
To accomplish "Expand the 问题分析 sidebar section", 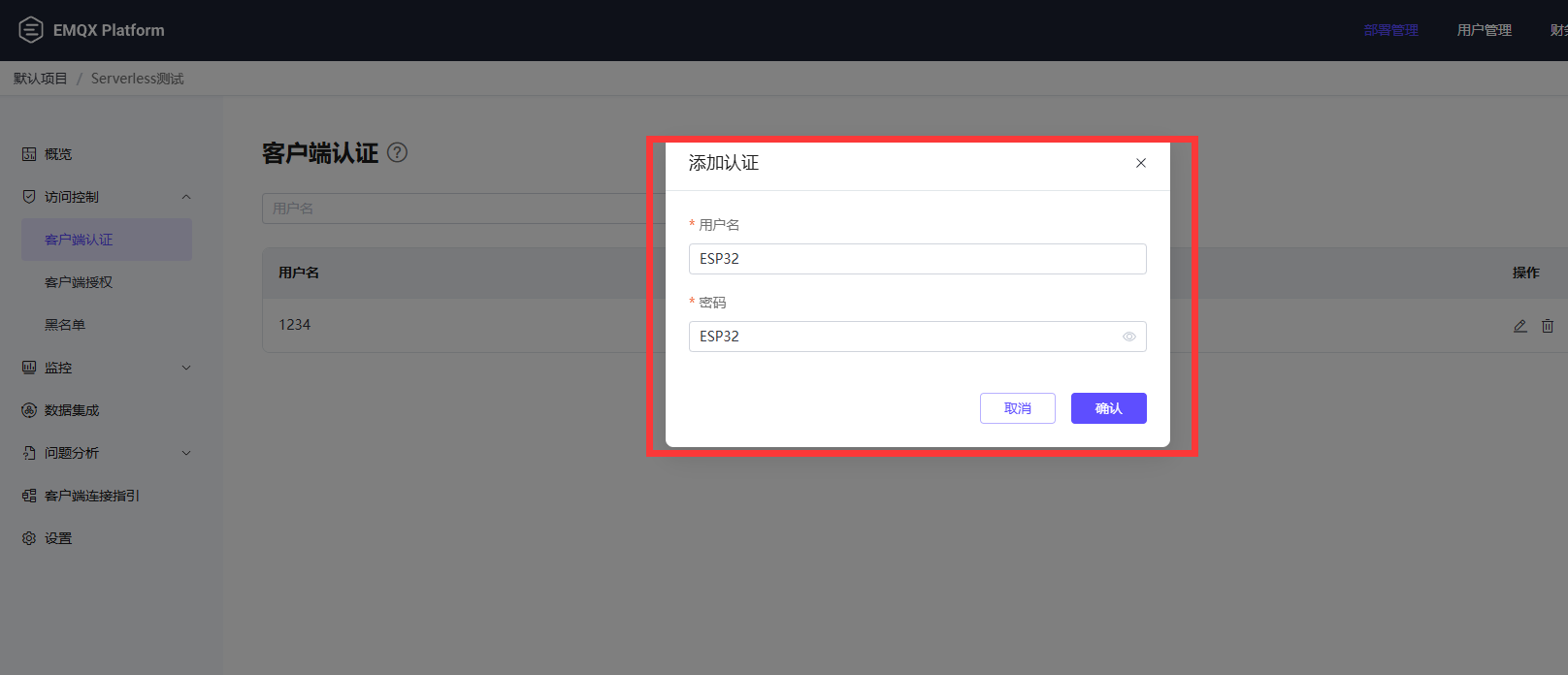I will [186, 453].
